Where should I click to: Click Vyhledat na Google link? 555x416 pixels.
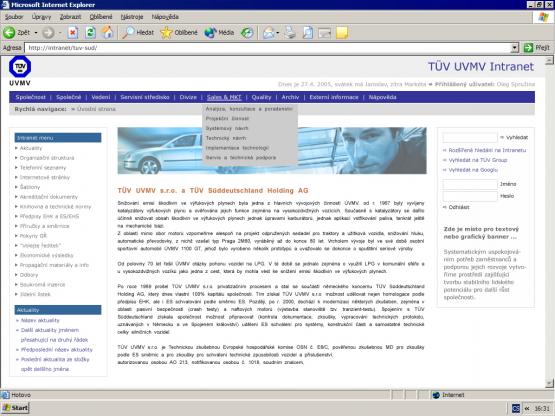coord(473,170)
